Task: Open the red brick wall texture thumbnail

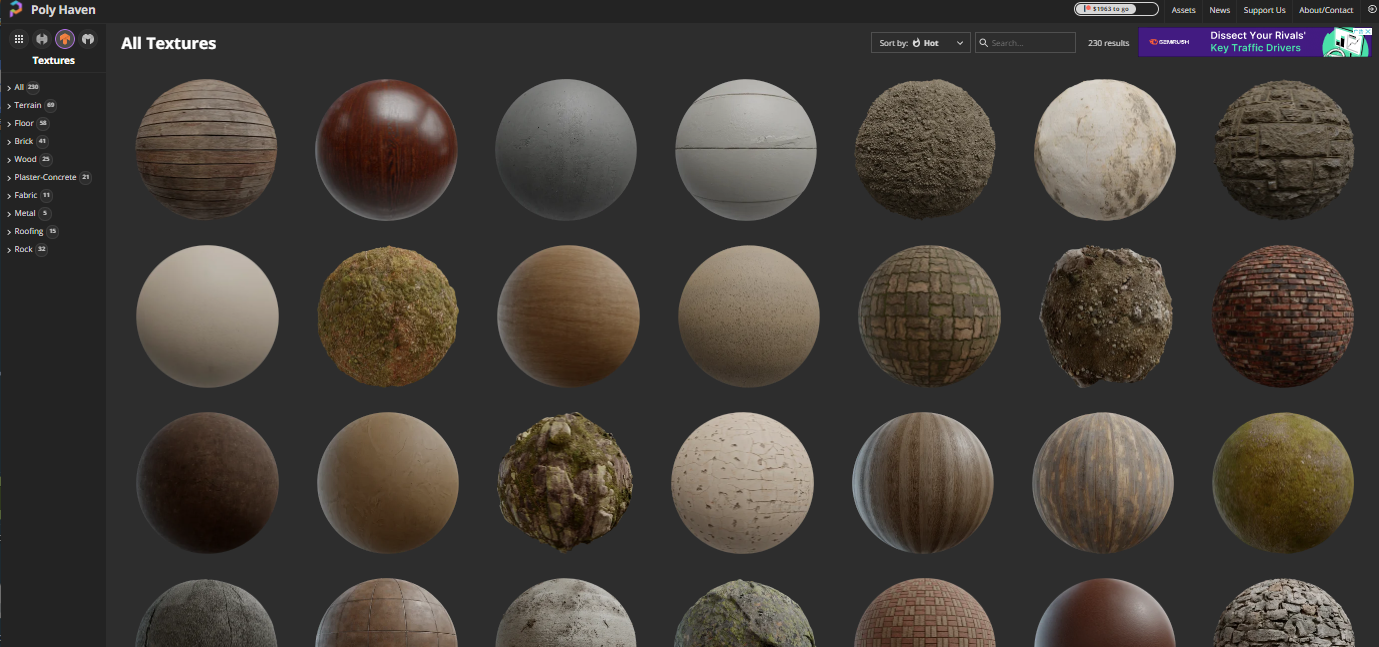Action: click(1283, 316)
